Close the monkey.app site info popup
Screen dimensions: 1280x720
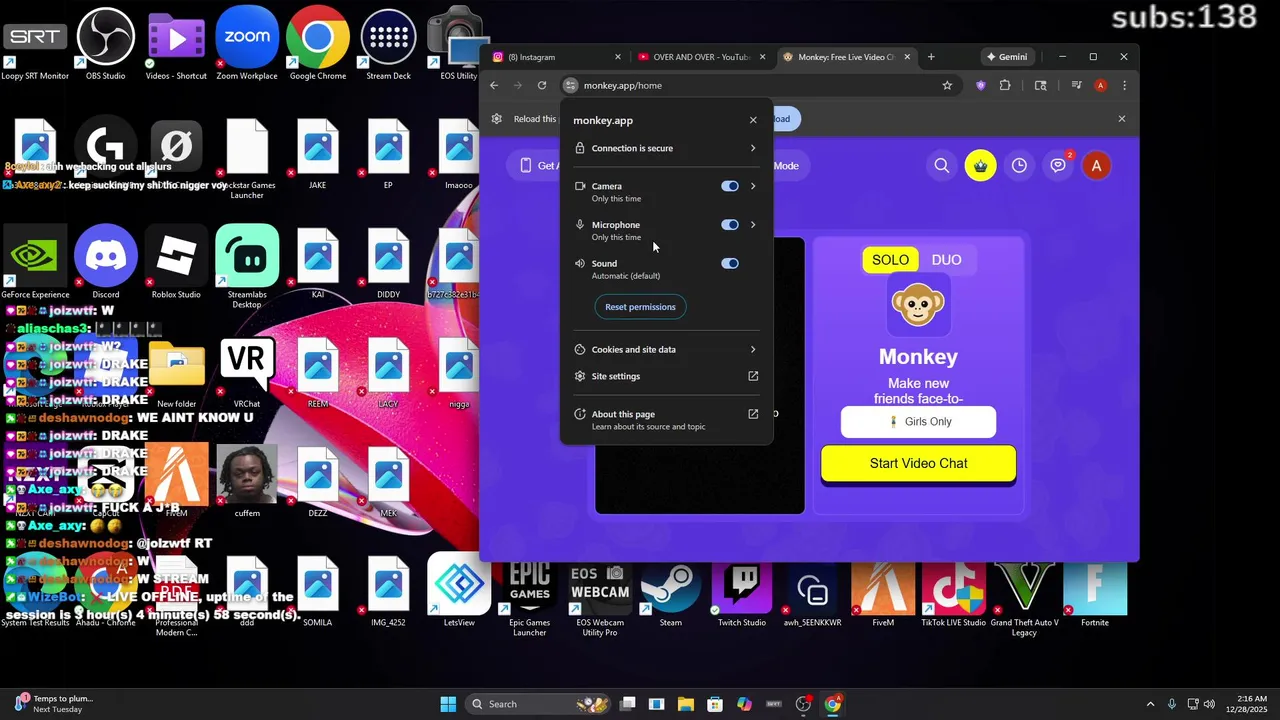pyautogui.click(x=753, y=120)
